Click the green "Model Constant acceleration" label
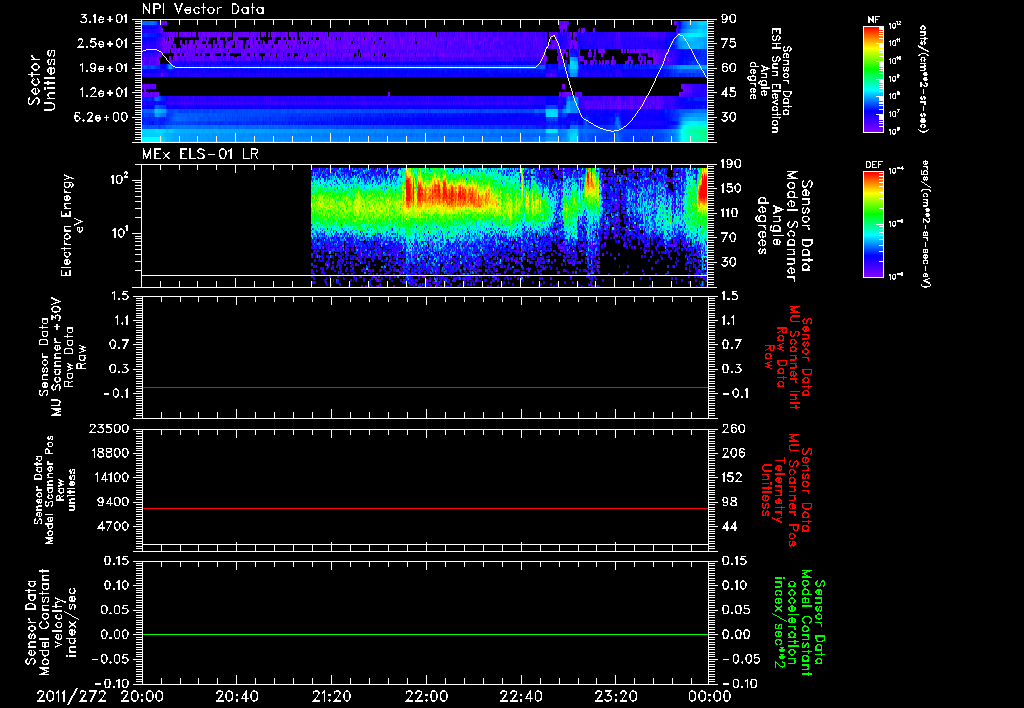The image size is (1024, 708). click(x=799, y=623)
